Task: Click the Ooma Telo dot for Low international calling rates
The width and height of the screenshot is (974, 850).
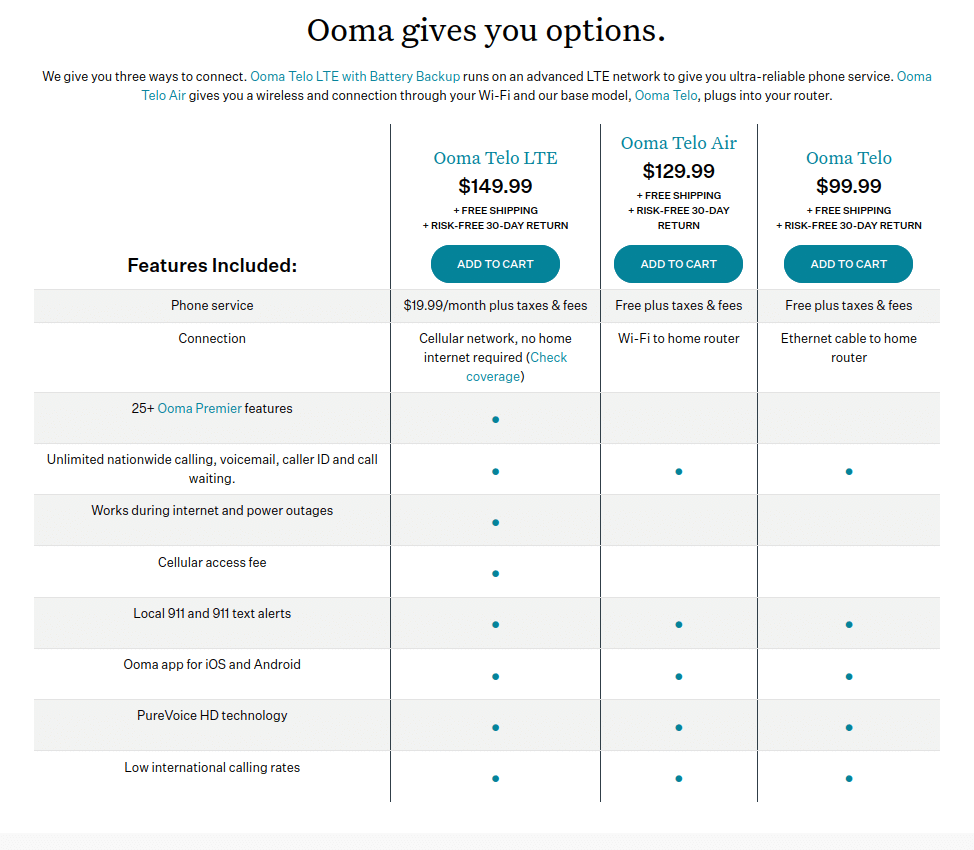Action: (848, 779)
